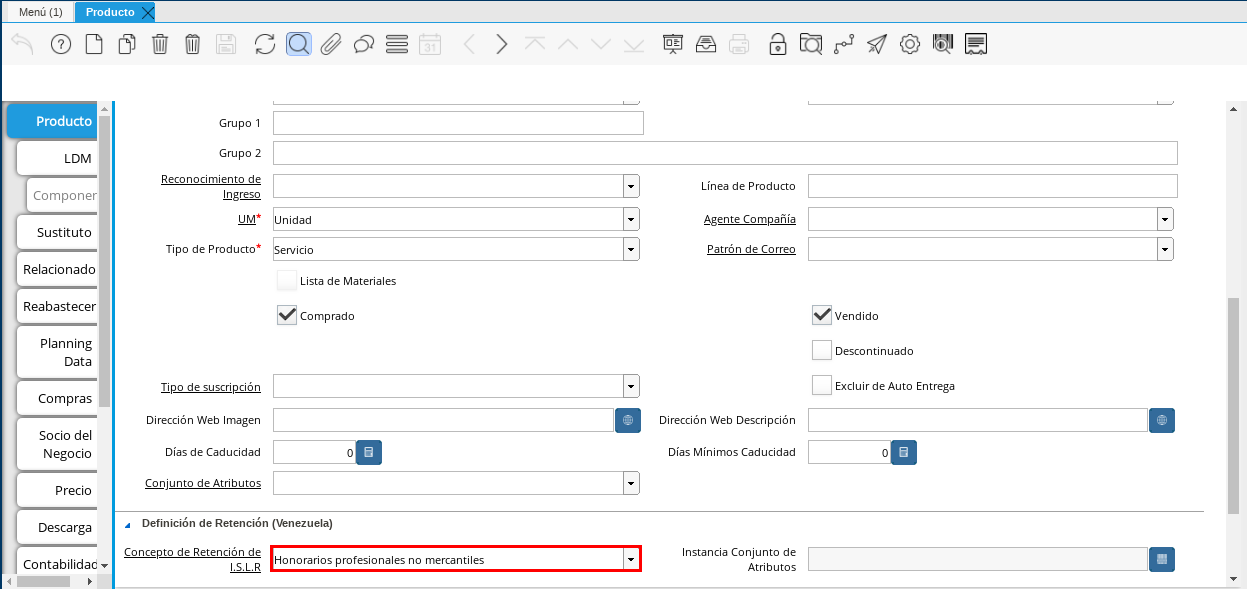Click the Tipo de suscripción label link
The width and height of the screenshot is (1247, 589).
pyautogui.click(x=211, y=386)
